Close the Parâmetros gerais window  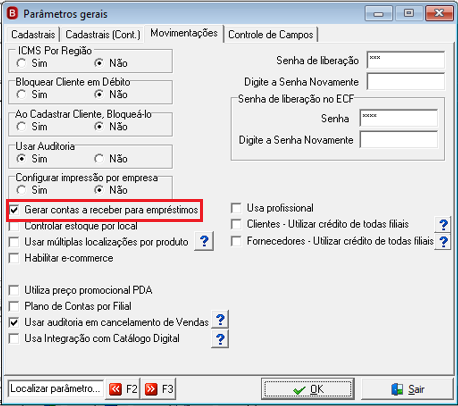tap(440, 14)
